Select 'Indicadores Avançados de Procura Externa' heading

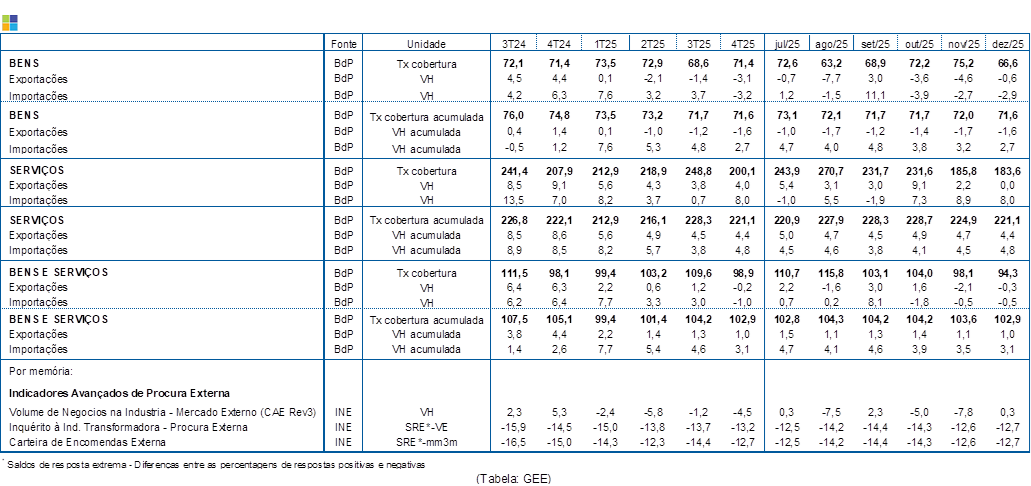[x=118, y=393]
